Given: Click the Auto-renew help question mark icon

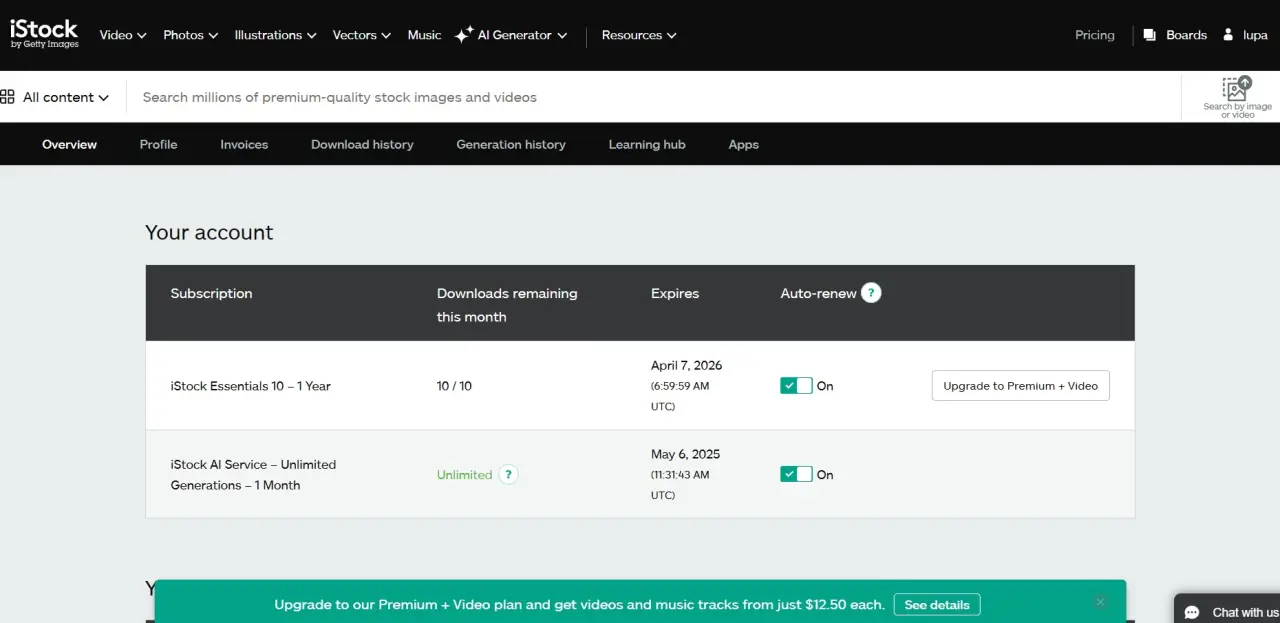Looking at the screenshot, I should click(871, 293).
